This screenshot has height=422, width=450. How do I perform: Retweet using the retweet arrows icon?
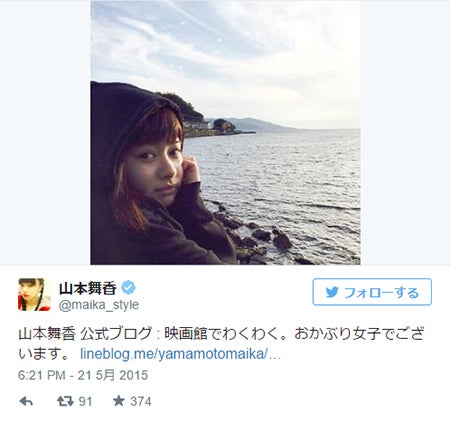65,401
